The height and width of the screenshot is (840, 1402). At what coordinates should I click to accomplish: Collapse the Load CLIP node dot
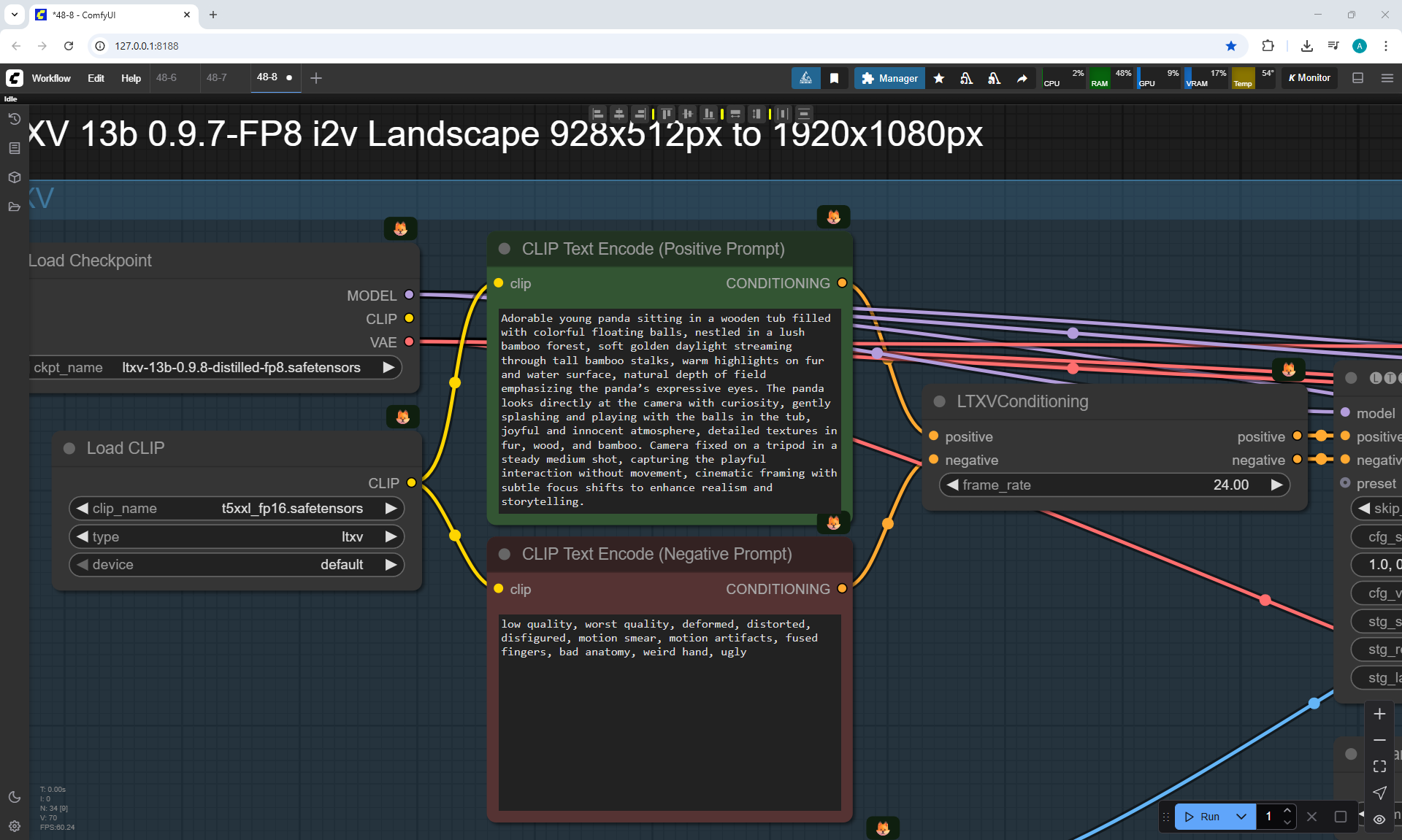[69, 448]
